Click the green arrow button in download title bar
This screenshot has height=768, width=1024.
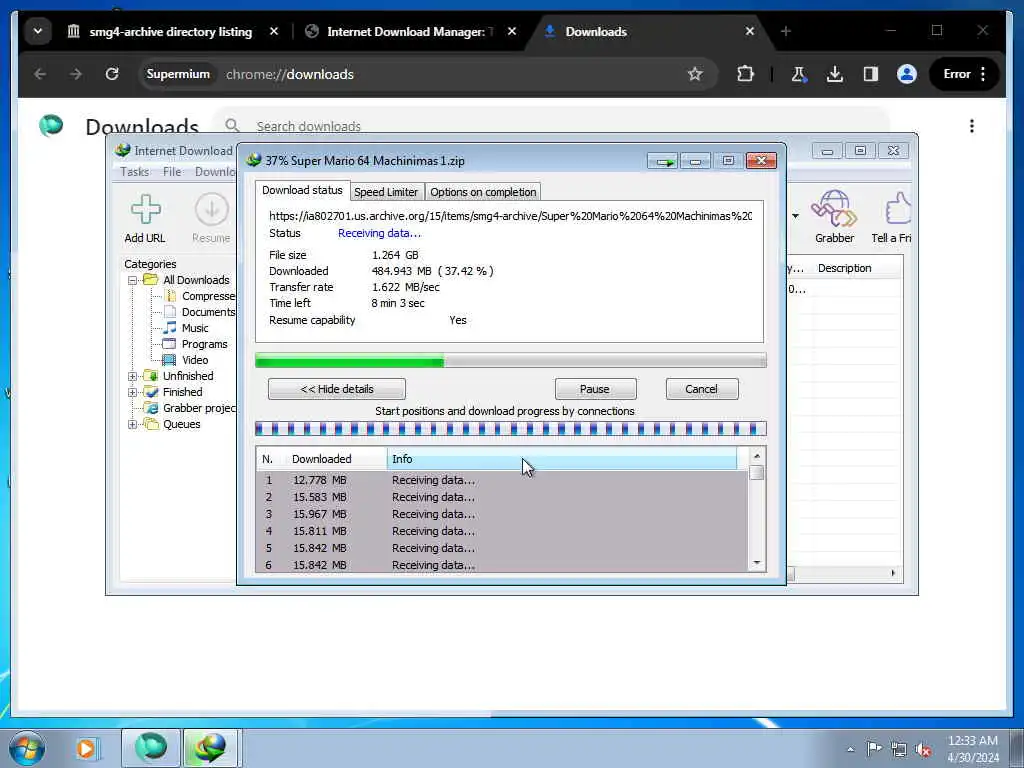pyautogui.click(x=663, y=161)
